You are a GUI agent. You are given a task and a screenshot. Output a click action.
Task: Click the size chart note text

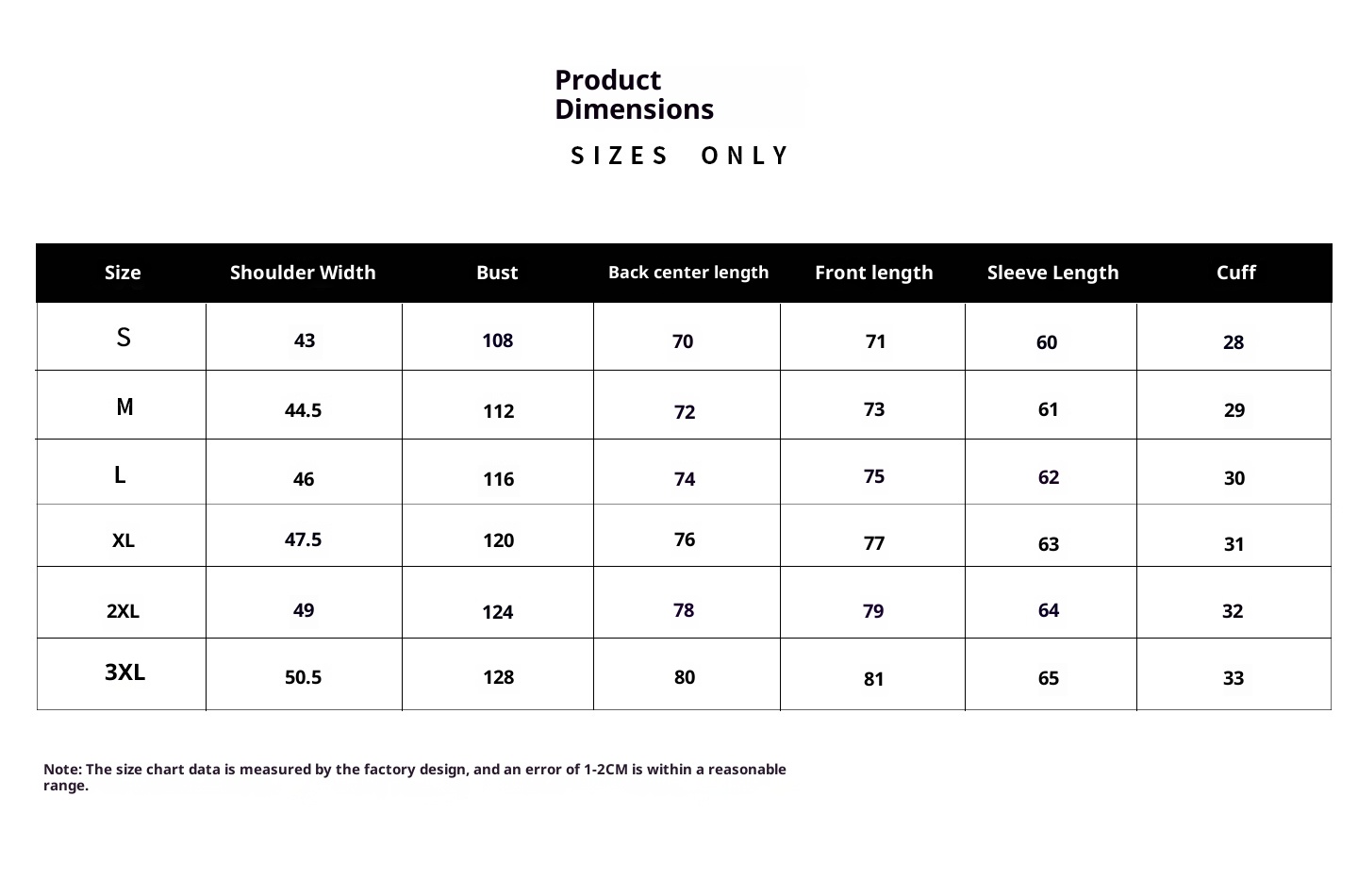[x=415, y=777]
